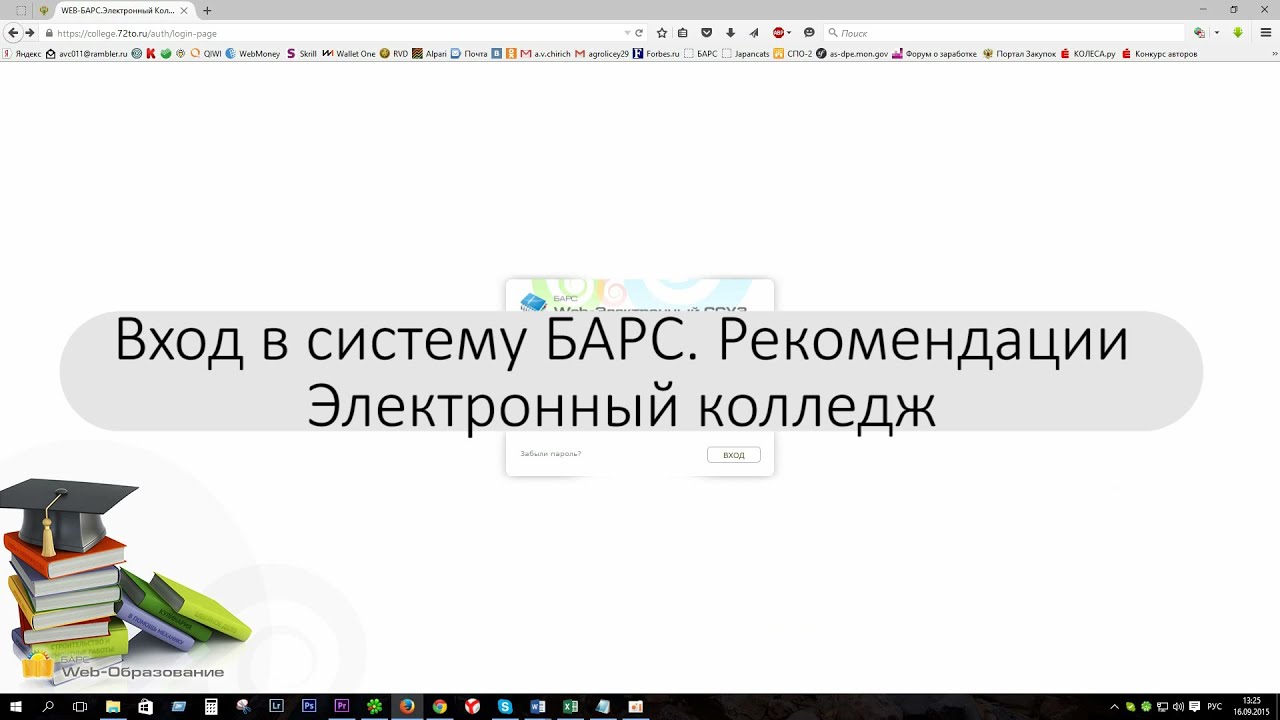Open the Forbes.ru bookmark

point(656,54)
